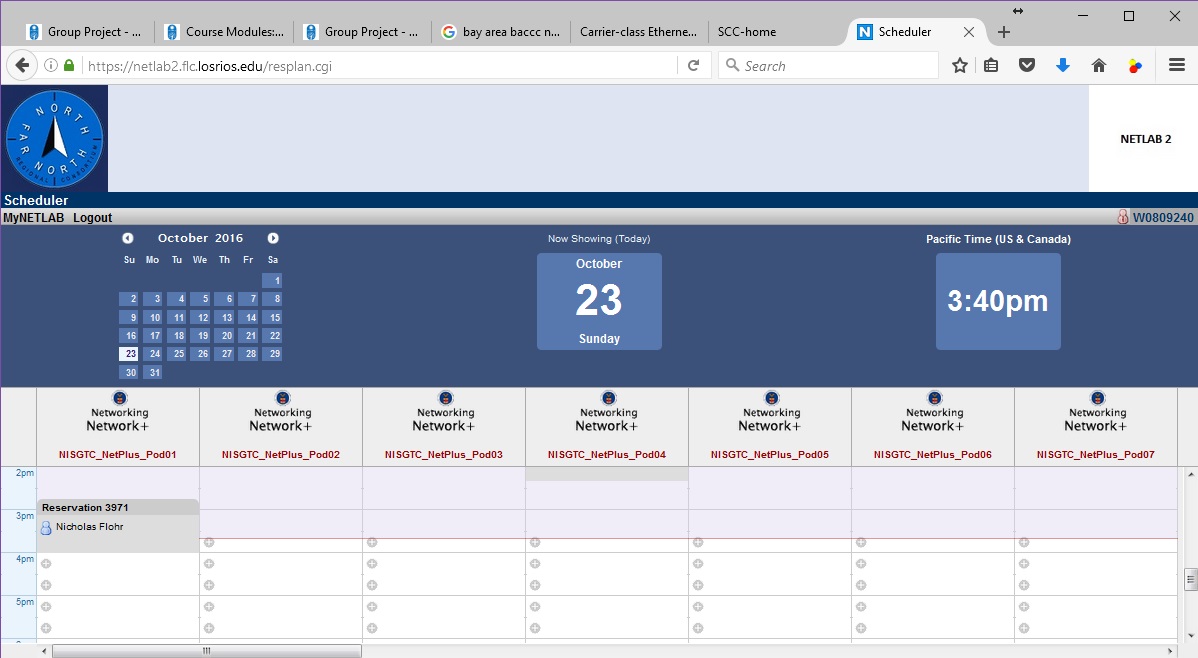Click the MyNETLAB link
The image size is (1198, 658).
tap(34, 218)
